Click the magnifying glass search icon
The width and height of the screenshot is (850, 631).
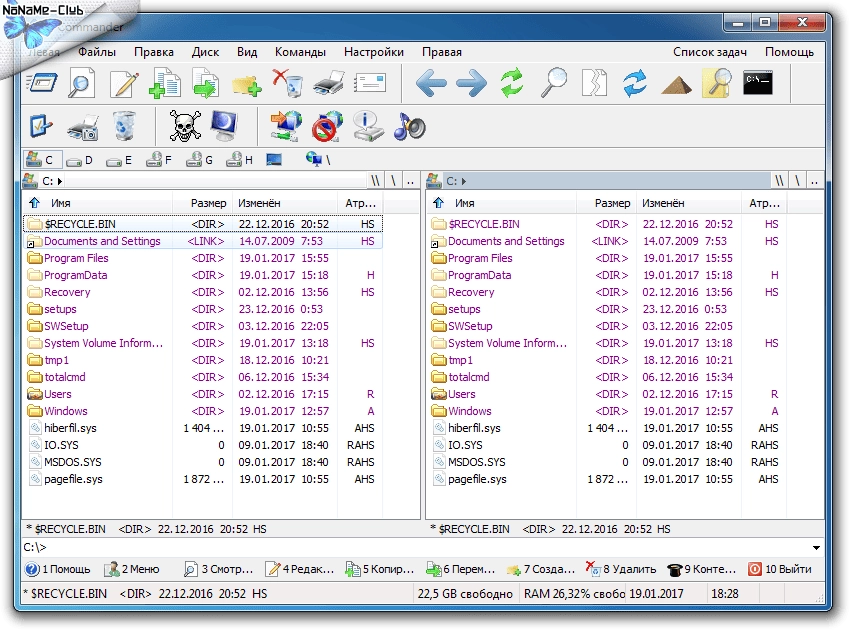(x=554, y=83)
